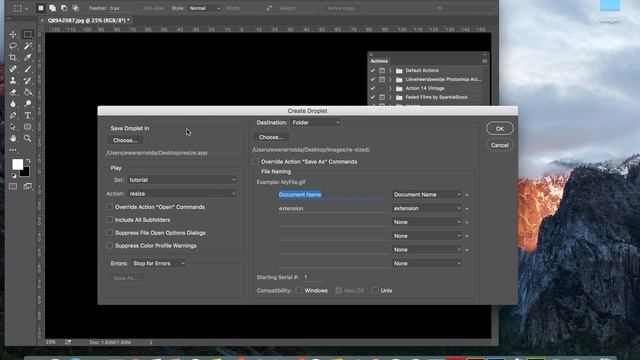Select the Brush tool

28,69
